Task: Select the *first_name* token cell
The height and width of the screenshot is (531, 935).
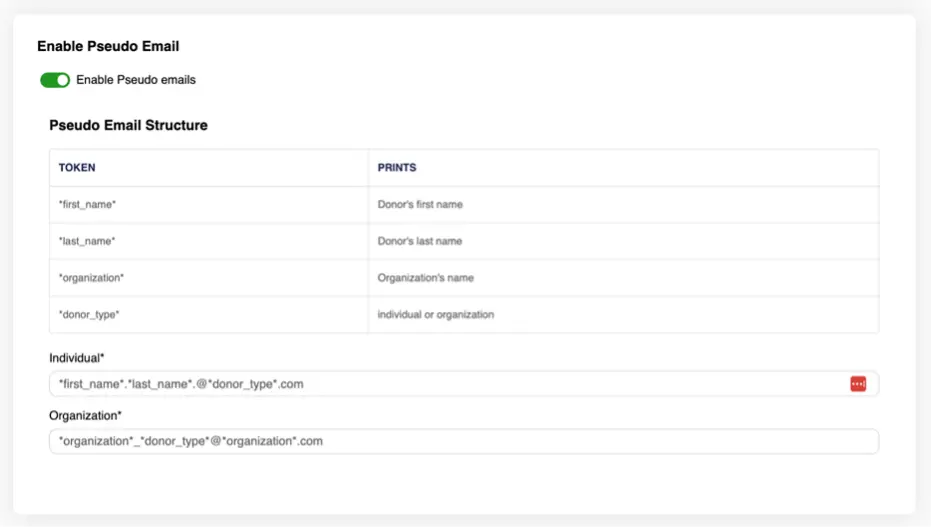Action: (88, 205)
